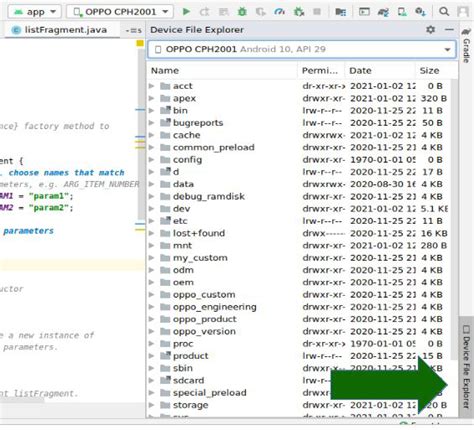The image size is (474, 430).
Task: Select the special_preload folder
Action: [x=298, y=393]
